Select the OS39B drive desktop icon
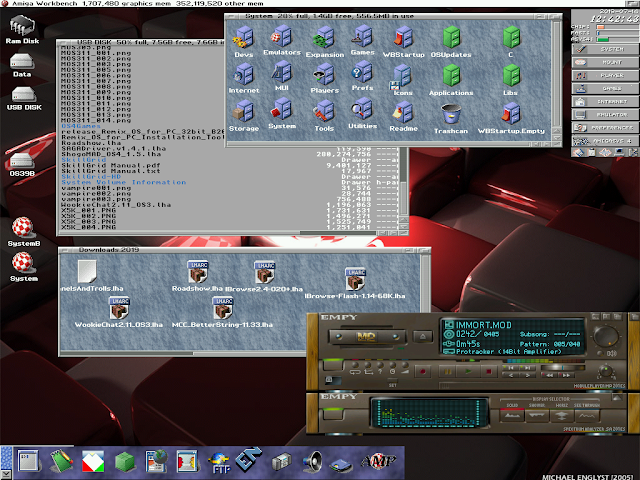The height and width of the screenshot is (480, 640). tap(22, 162)
